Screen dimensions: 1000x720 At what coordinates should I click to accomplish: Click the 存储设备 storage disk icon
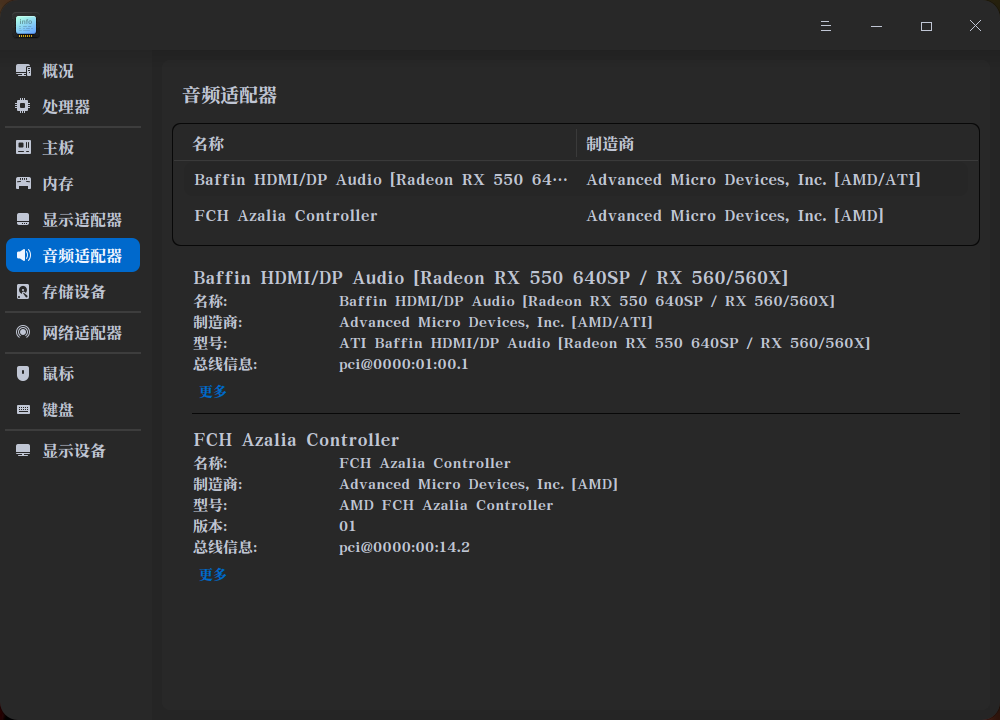24,292
